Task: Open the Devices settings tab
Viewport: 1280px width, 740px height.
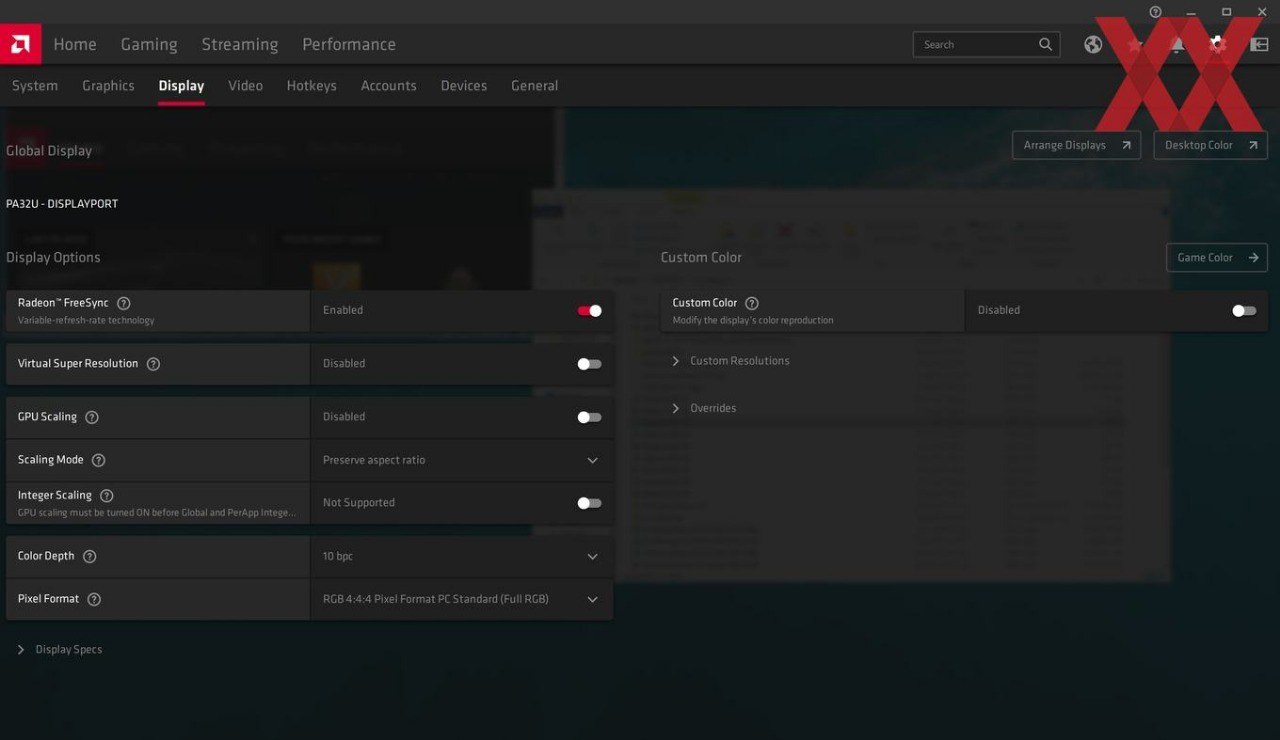Action: point(464,86)
